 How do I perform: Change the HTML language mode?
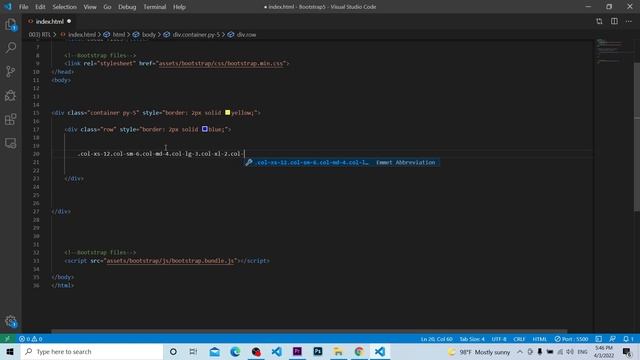click(540, 339)
